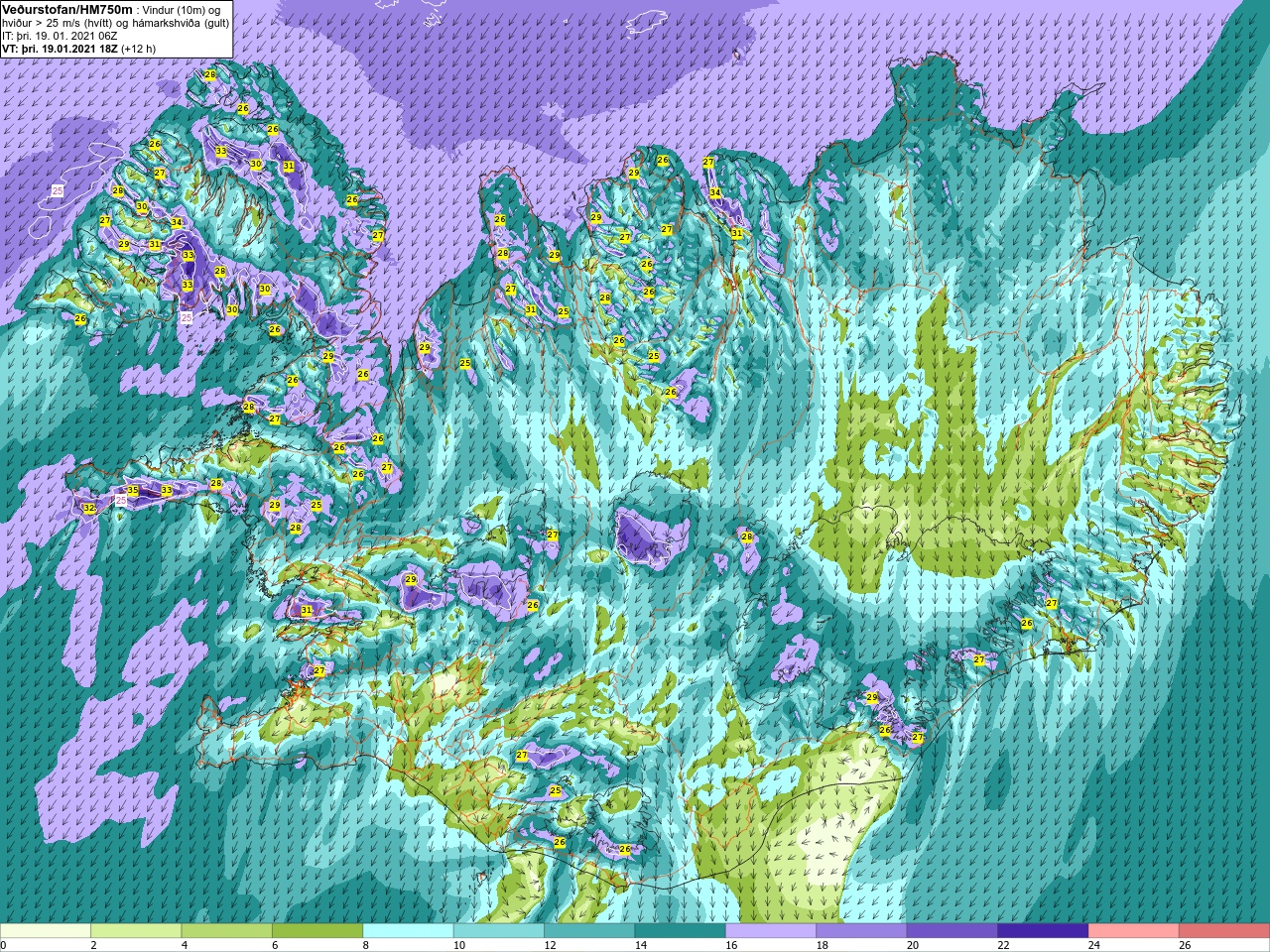Click the legend scale value 16

click(x=731, y=945)
